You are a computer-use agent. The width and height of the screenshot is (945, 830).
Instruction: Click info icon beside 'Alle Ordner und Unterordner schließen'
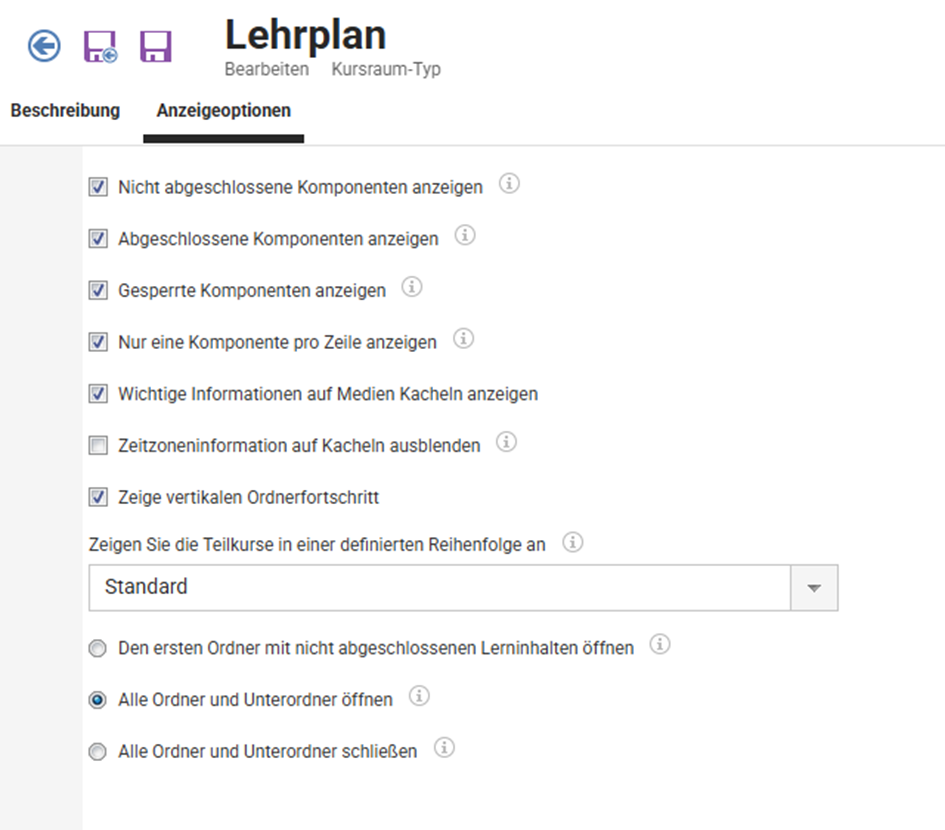pos(444,747)
